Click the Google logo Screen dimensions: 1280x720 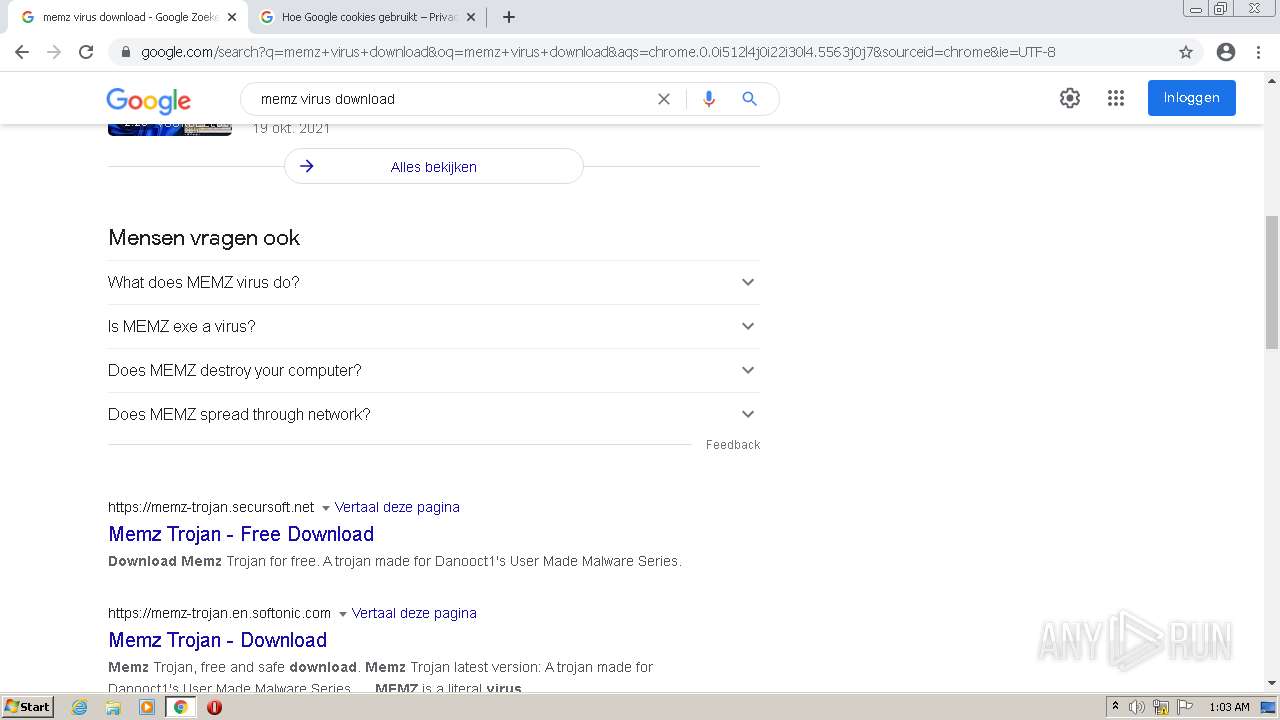click(148, 100)
